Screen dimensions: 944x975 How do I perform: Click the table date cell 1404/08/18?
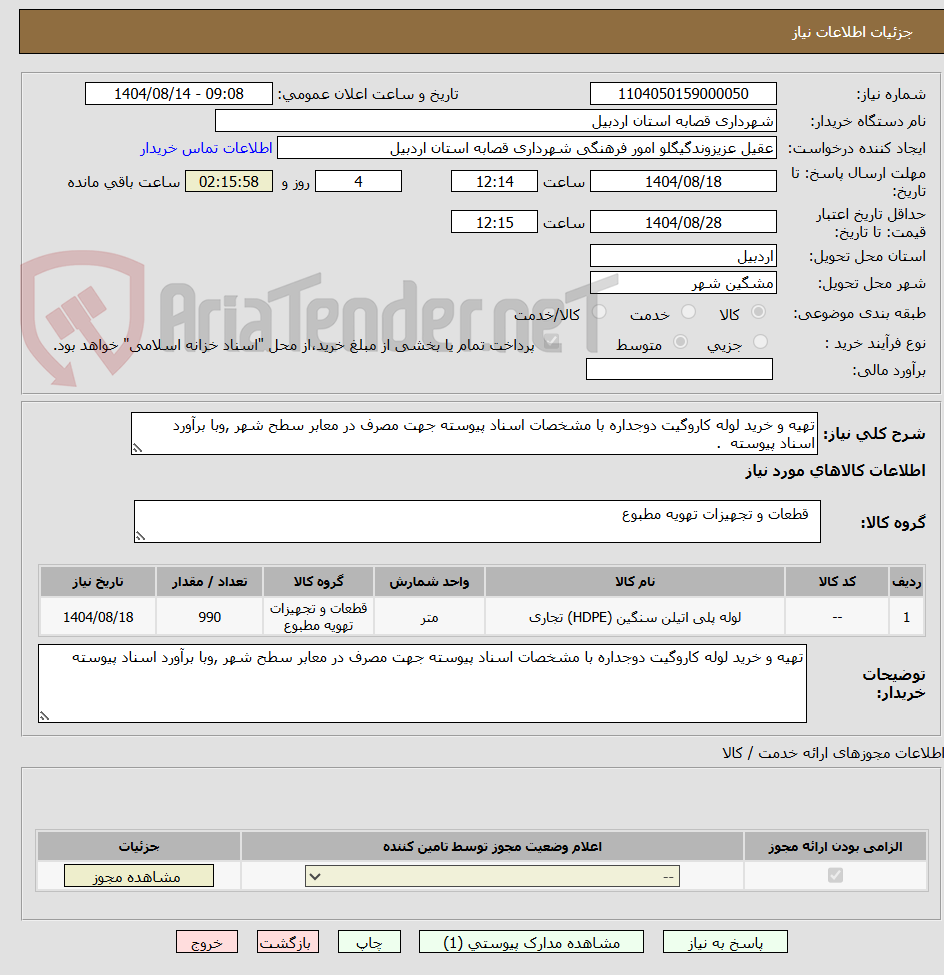pos(98,617)
